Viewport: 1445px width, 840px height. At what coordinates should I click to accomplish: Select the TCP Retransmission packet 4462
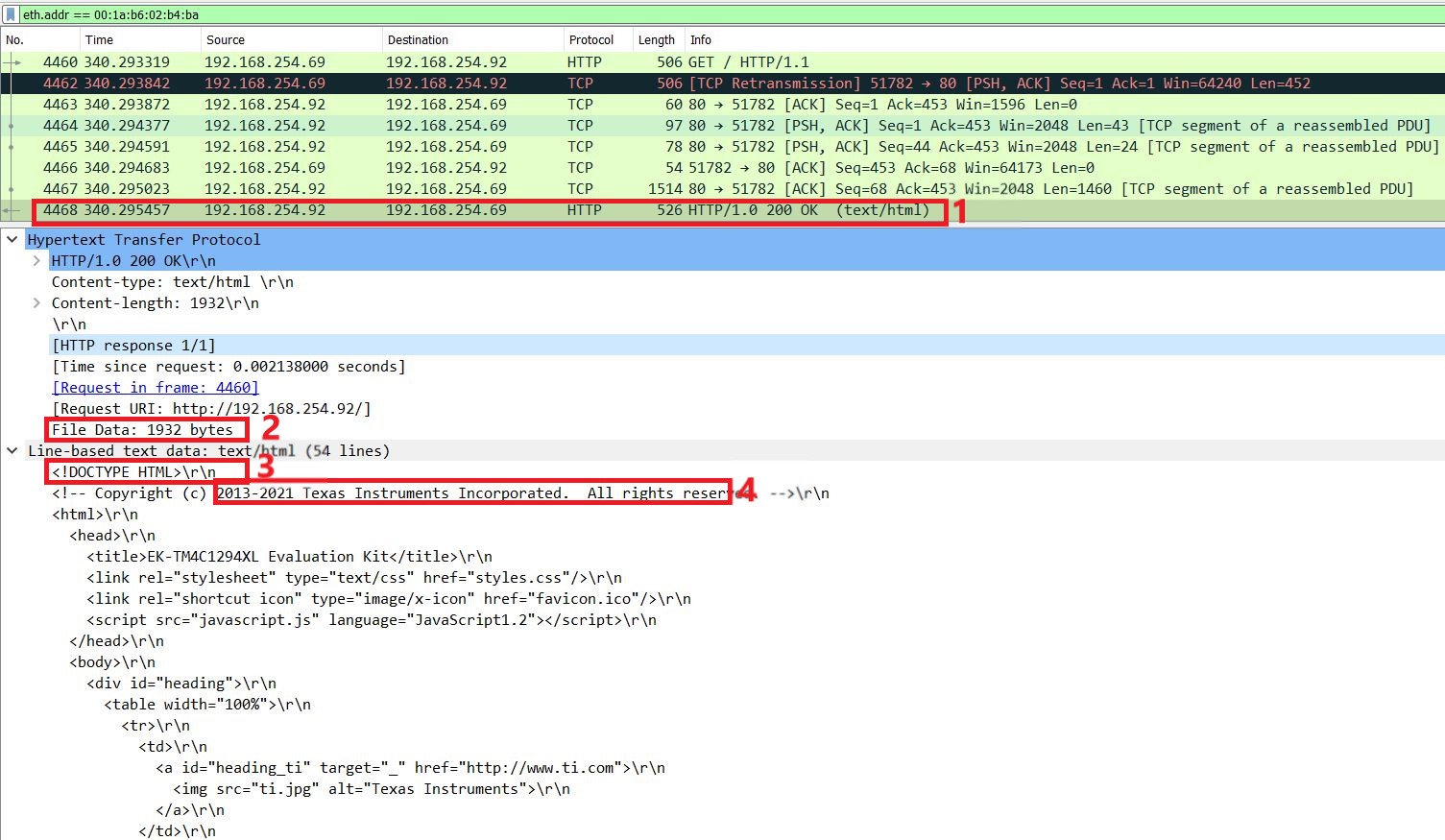point(480,84)
